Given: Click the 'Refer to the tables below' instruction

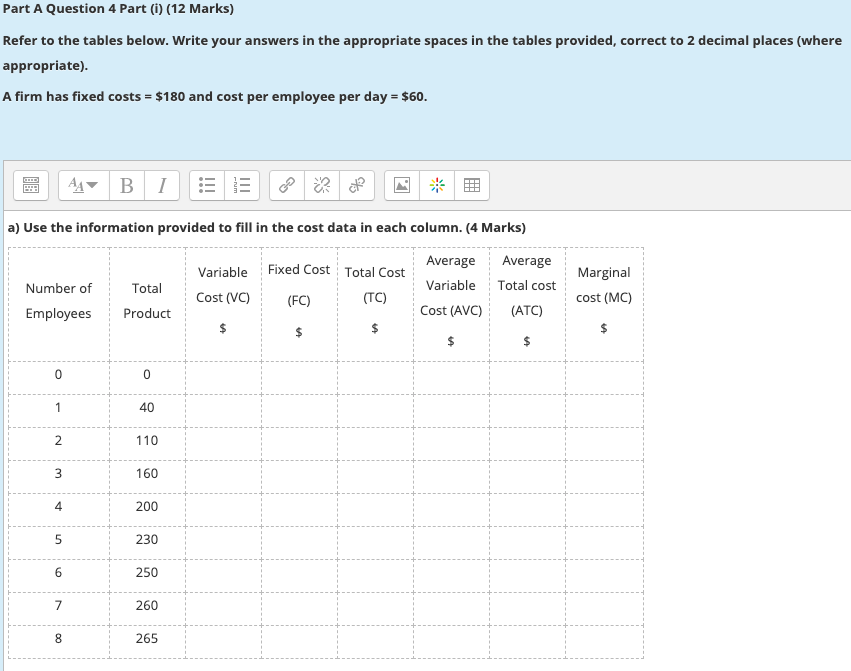Looking at the screenshot, I should [422, 53].
